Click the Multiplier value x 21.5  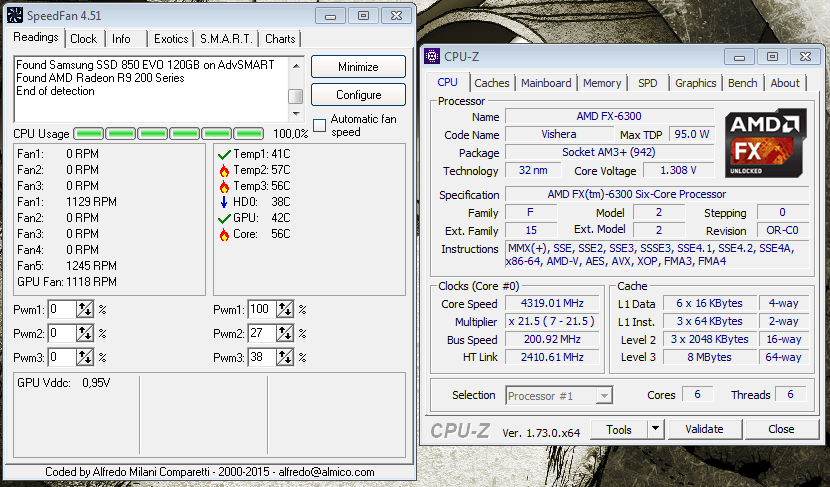click(552, 321)
